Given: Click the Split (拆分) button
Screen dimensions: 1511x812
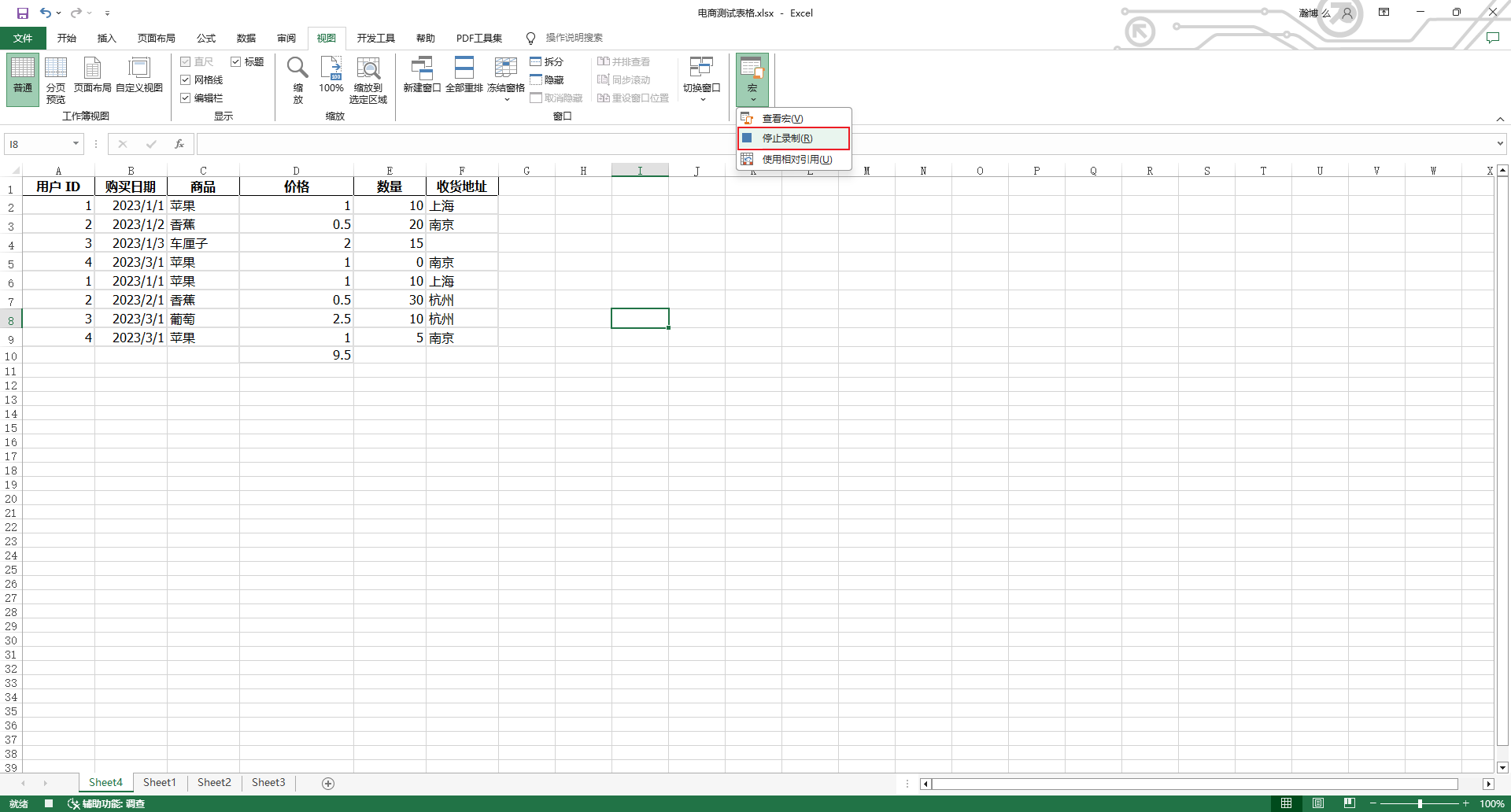Looking at the screenshot, I should pos(547,62).
